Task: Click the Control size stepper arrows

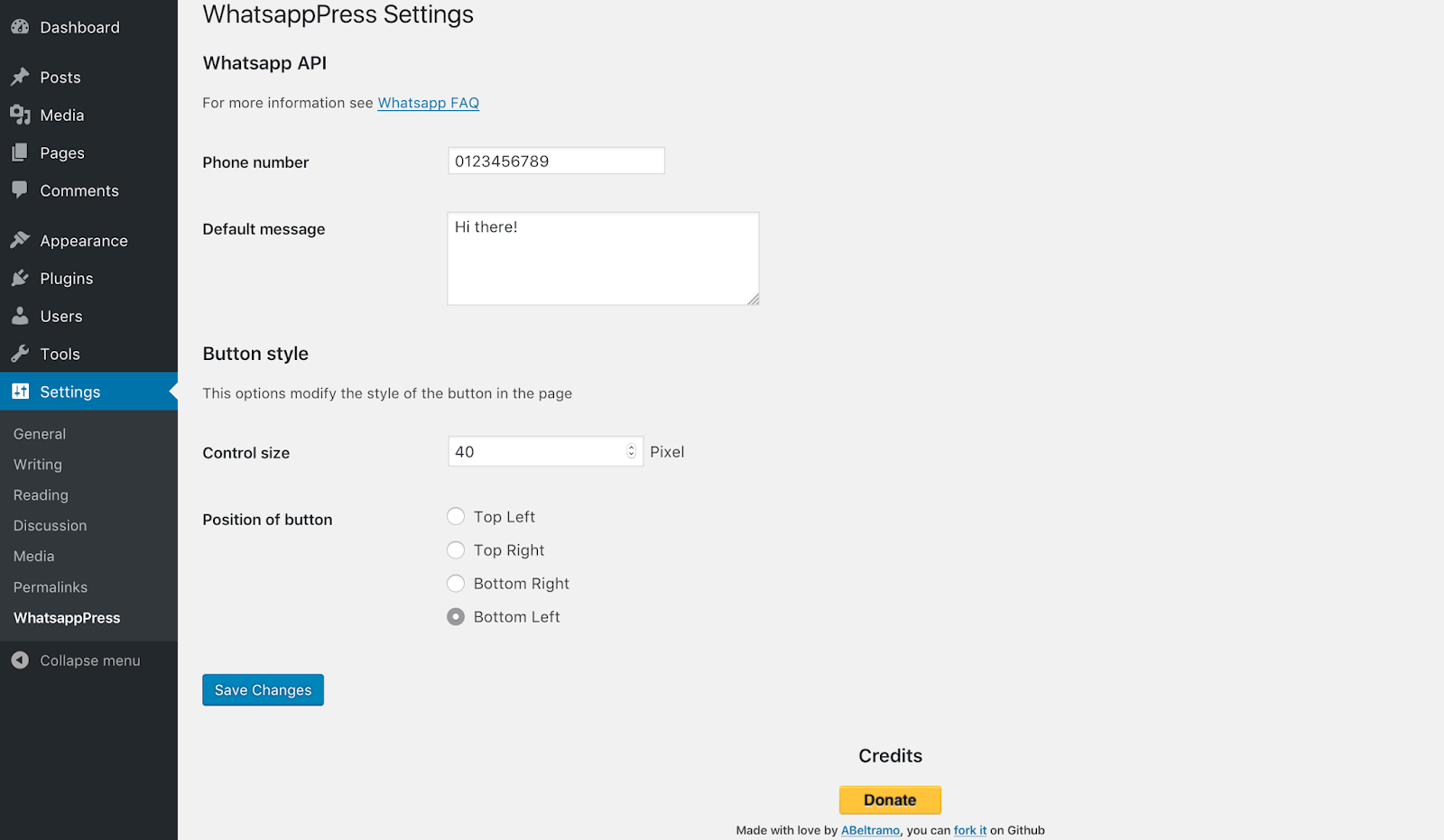Action: click(632, 451)
